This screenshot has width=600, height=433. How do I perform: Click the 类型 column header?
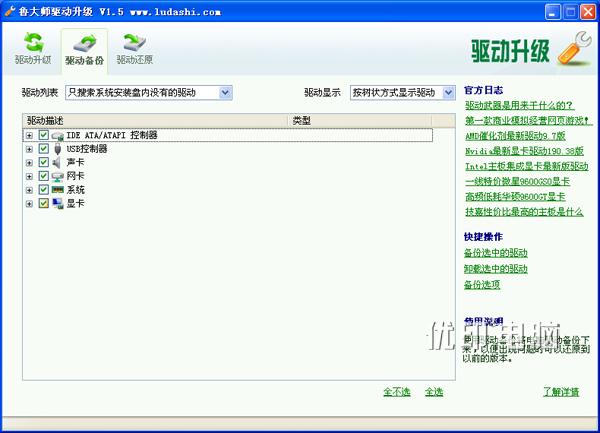click(x=360, y=121)
